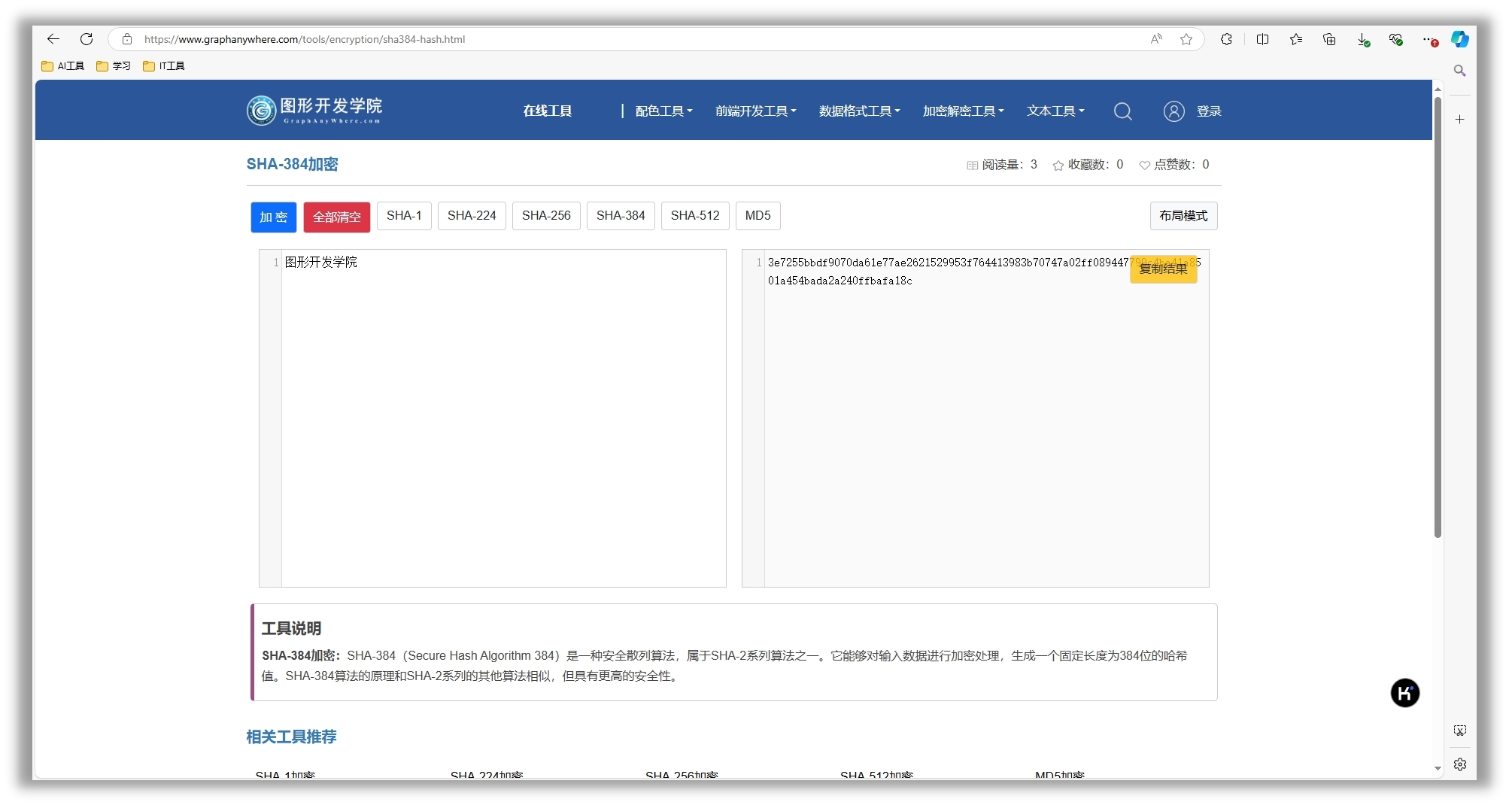Open the 学习 bookmark folder
Viewport: 1512px width, 805px height.
tap(114, 66)
